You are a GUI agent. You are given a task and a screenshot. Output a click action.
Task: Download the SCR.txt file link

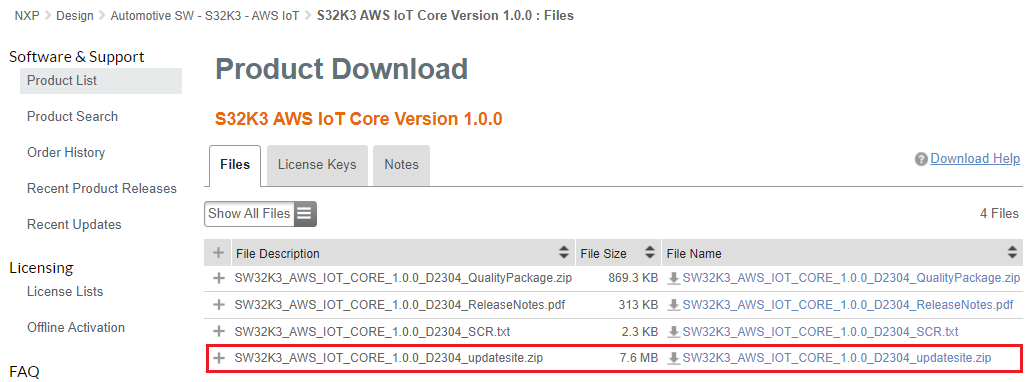point(820,331)
